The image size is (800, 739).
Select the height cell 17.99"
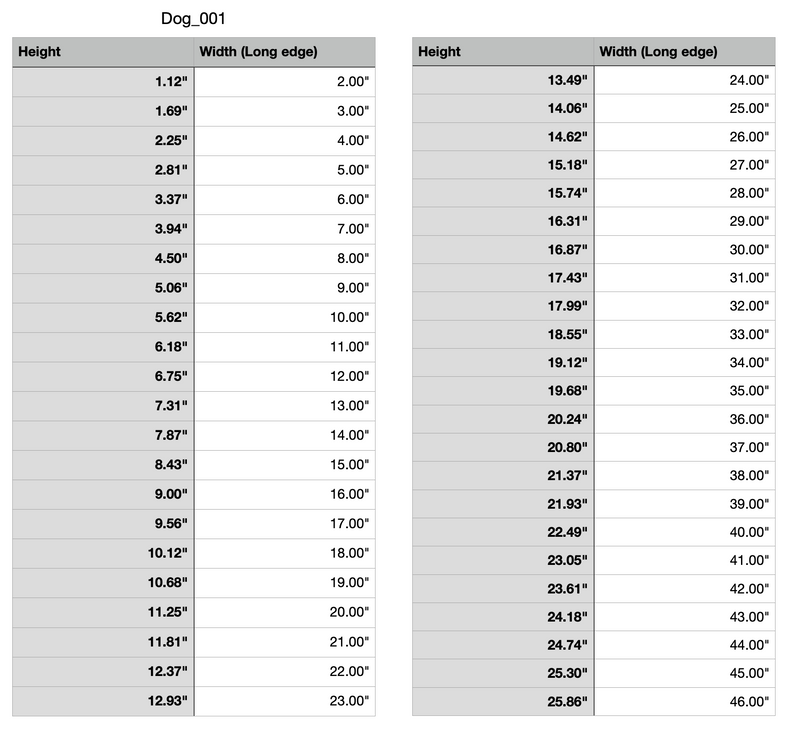pyautogui.click(x=503, y=306)
